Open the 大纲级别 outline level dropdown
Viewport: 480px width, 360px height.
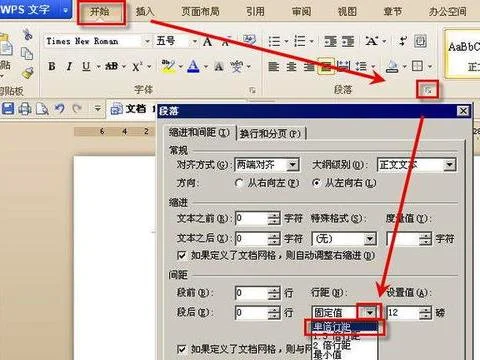pos(450,165)
